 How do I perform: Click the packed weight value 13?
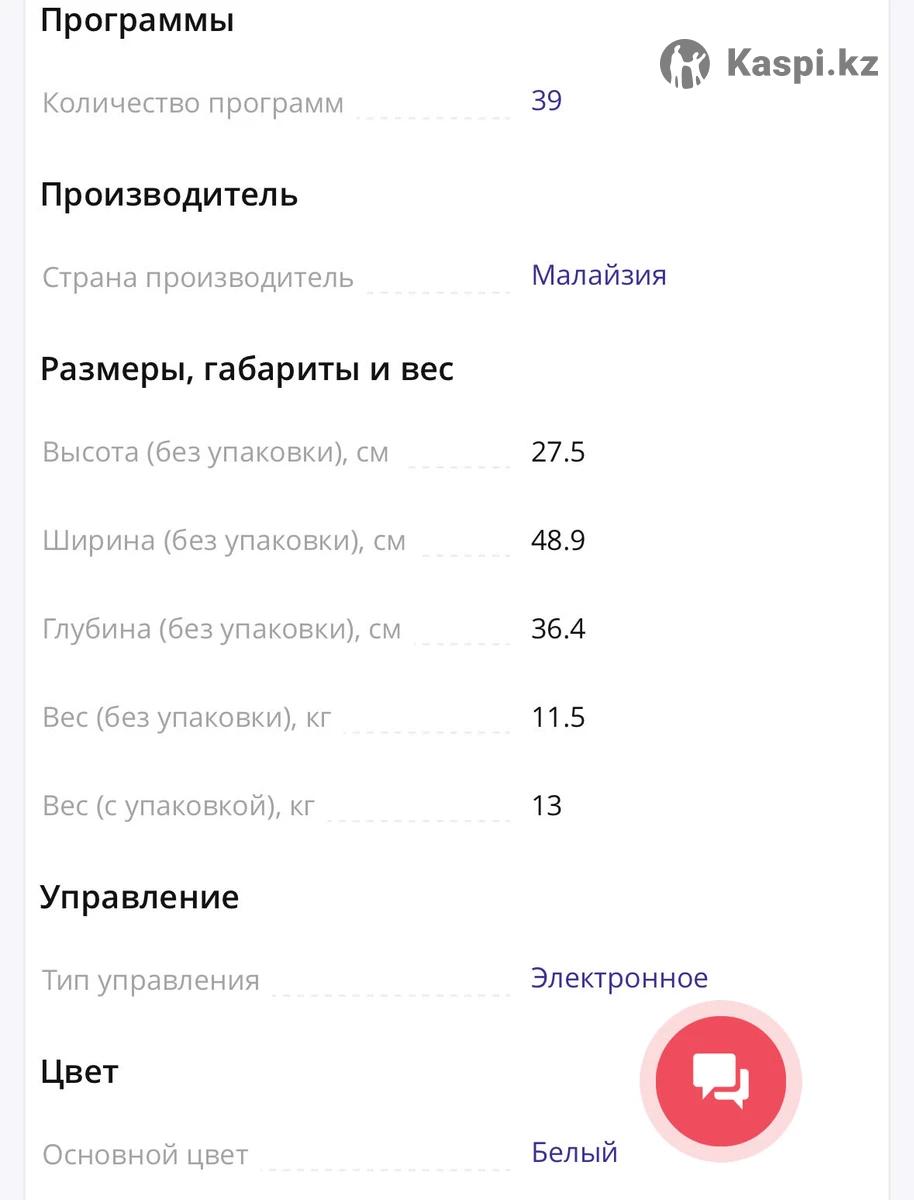tap(547, 806)
